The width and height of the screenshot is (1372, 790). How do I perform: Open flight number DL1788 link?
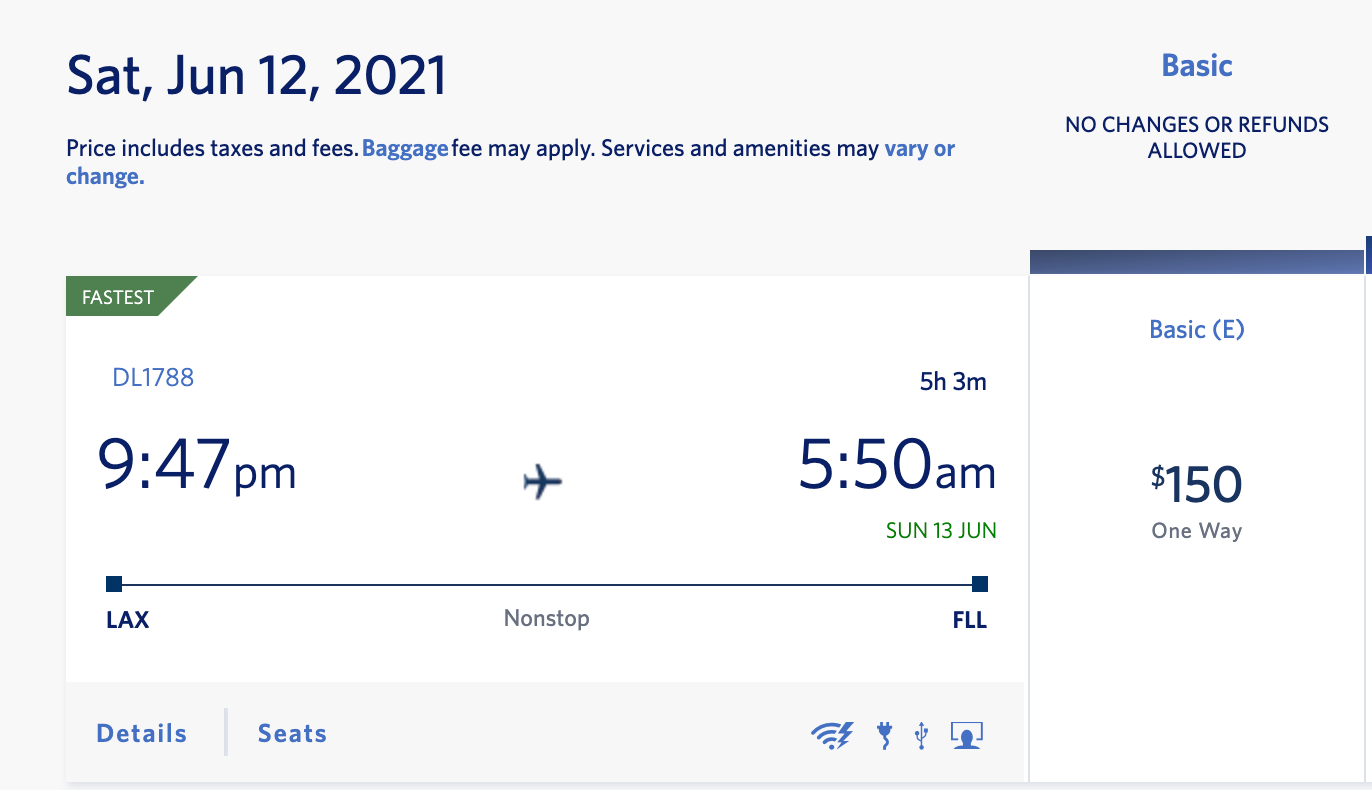tap(153, 377)
